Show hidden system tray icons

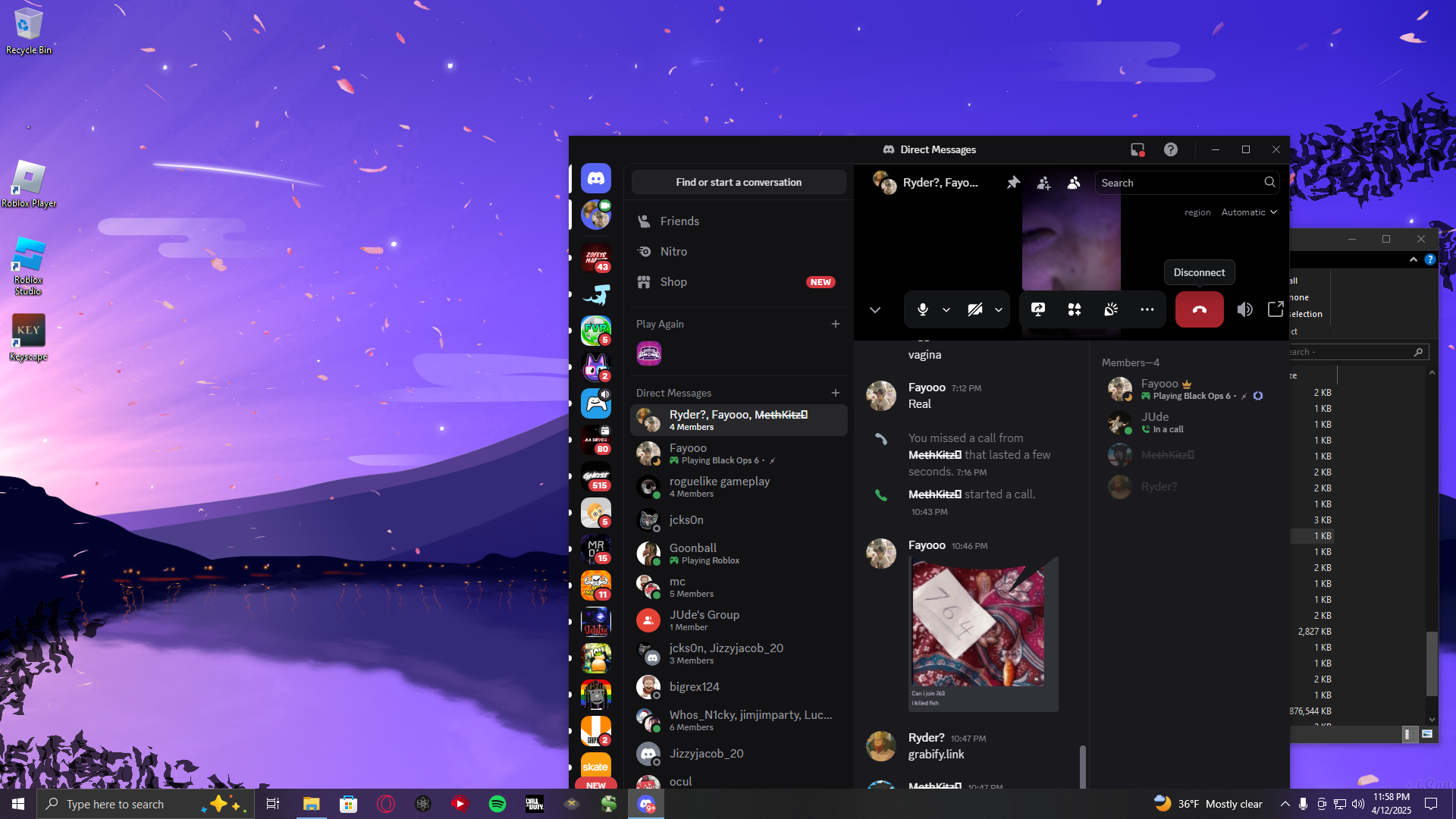coord(1285,804)
